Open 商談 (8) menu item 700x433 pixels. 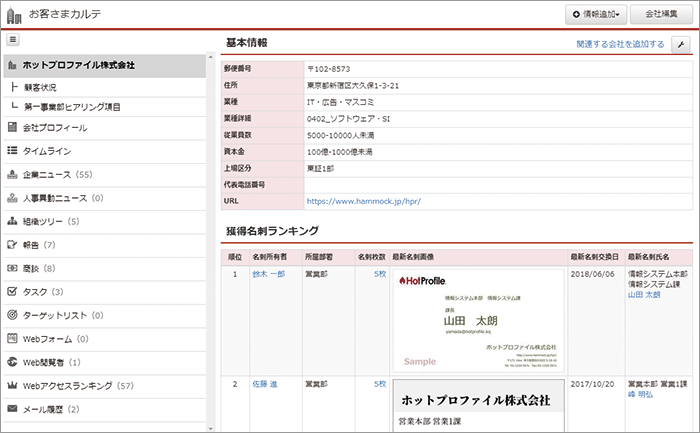tap(104, 268)
